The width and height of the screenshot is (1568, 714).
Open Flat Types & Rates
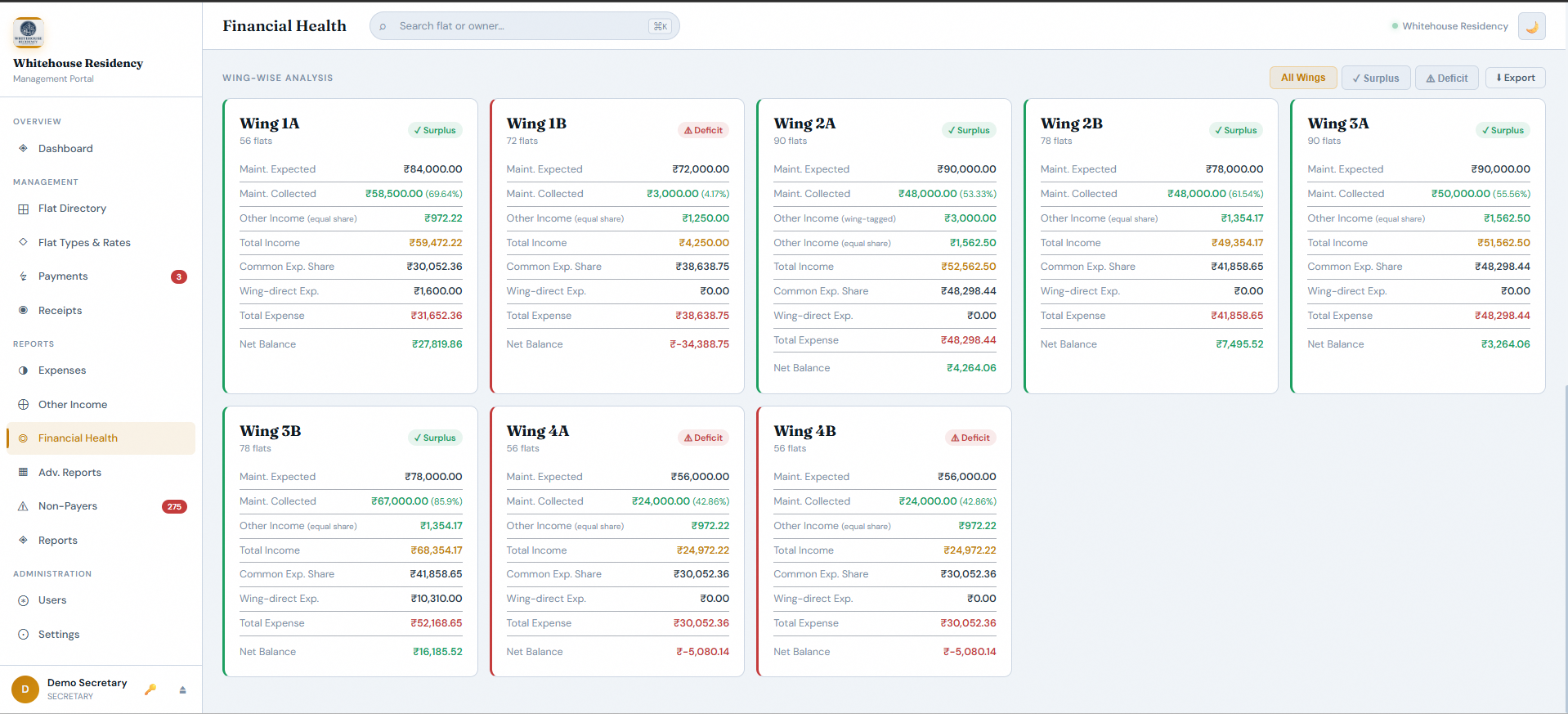point(84,243)
